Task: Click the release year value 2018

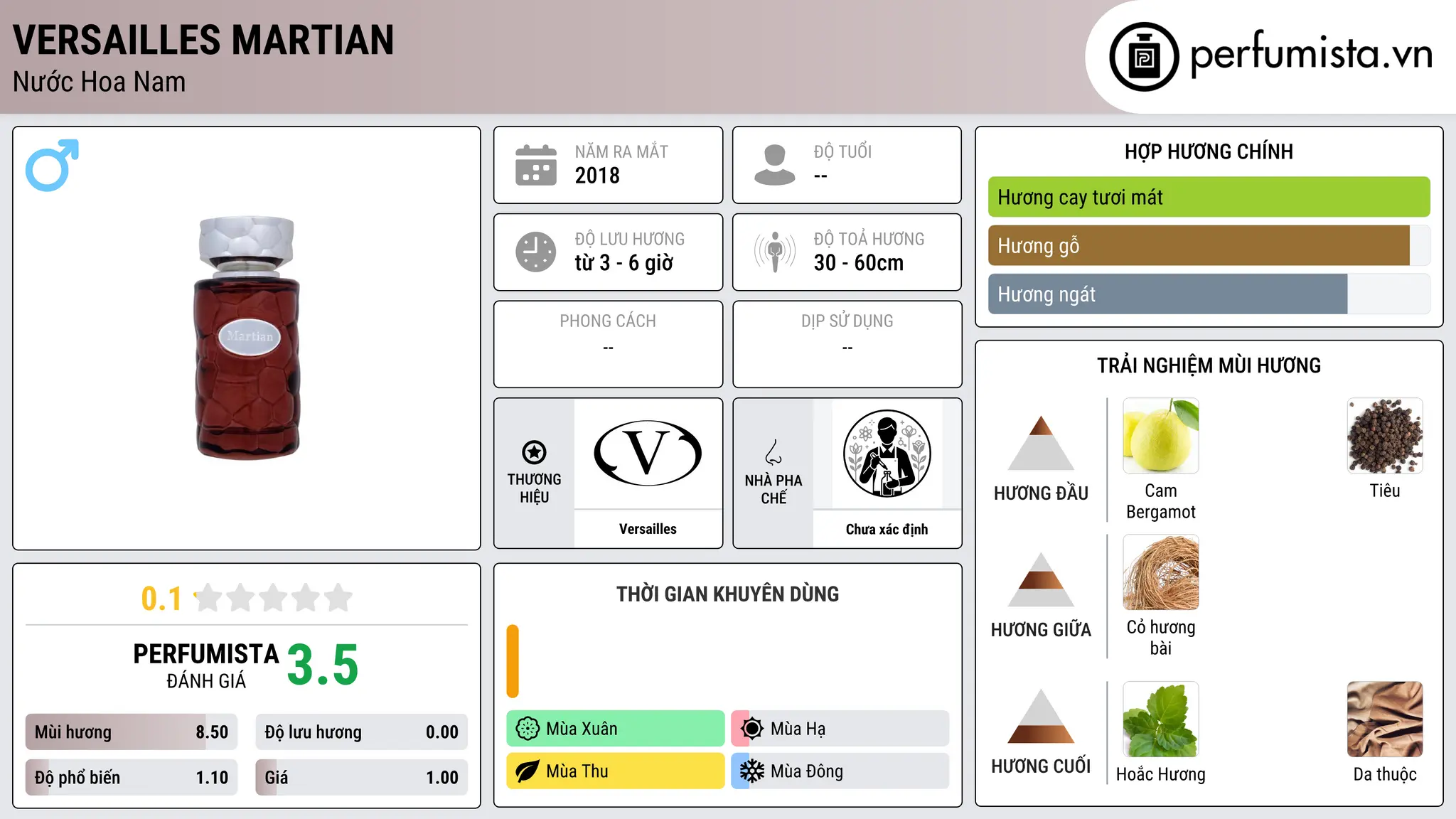Action: [597, 176]
